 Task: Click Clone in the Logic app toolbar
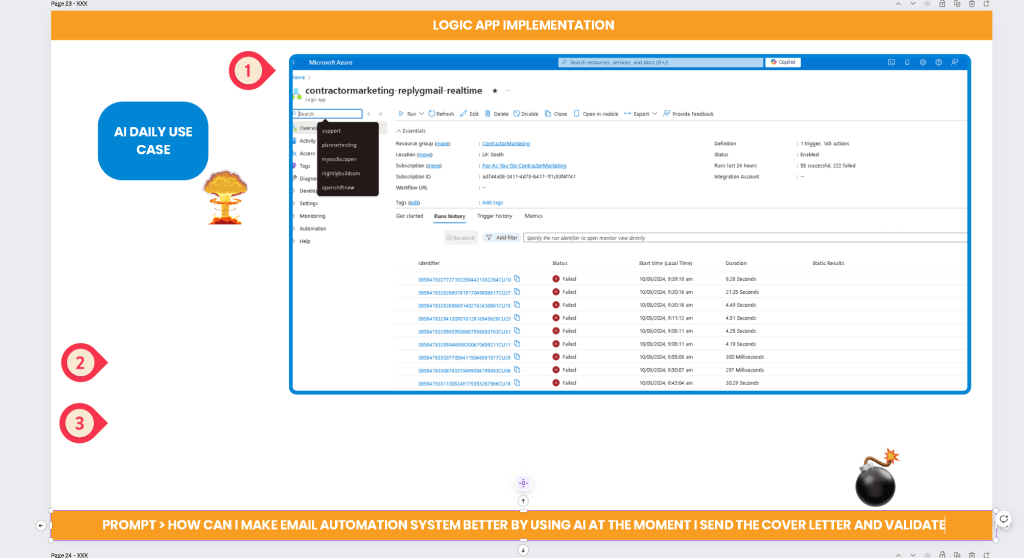(556, 114)
